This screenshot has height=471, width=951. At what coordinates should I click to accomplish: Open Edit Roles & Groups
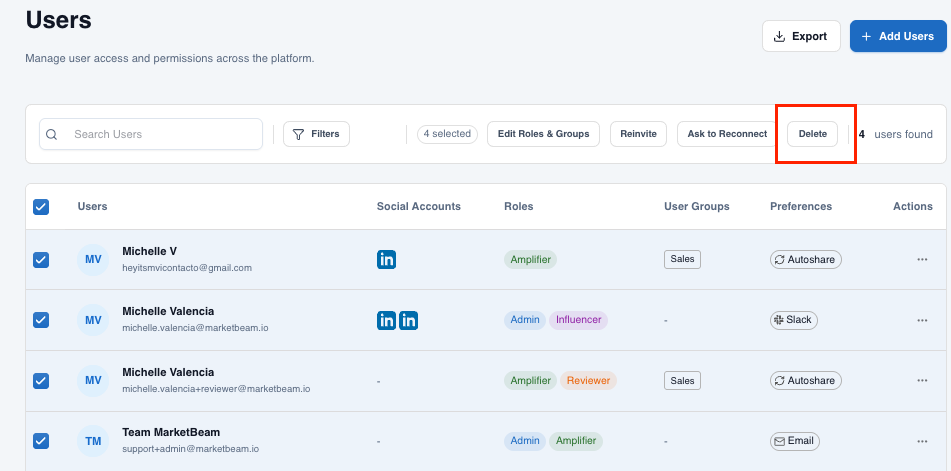coord(543,134)
